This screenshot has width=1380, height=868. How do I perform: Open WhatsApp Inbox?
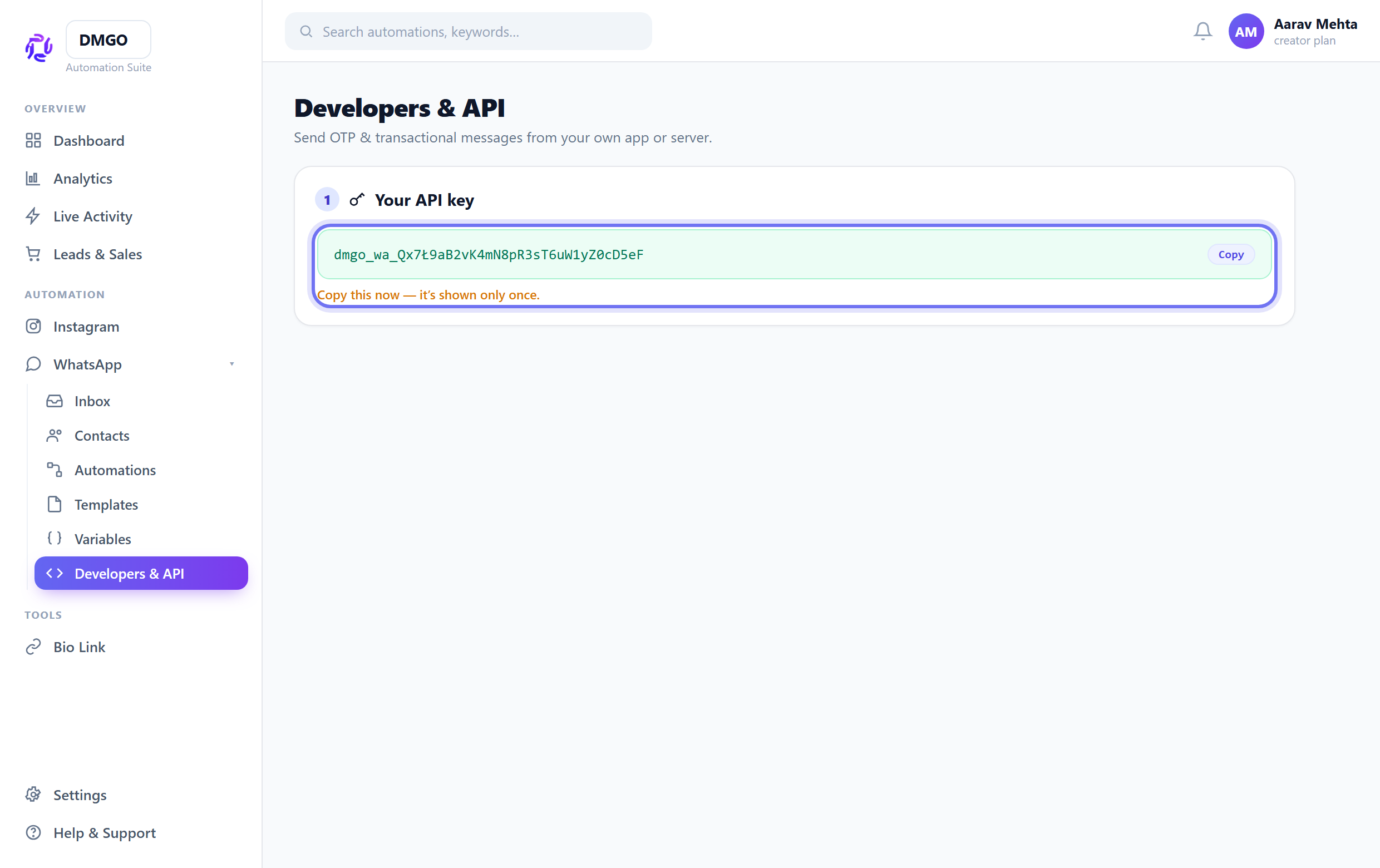pyautogui.click(x=141, y=401)
